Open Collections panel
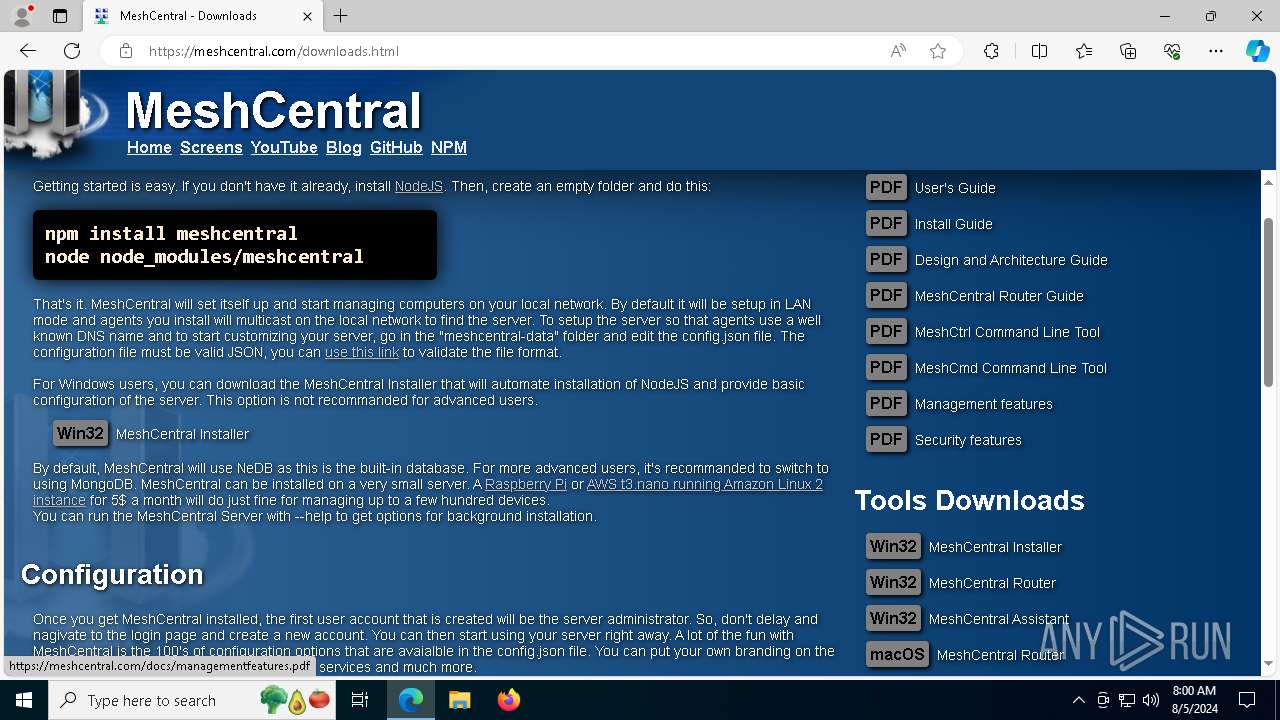1280x720 pixels. [1128, 51]
